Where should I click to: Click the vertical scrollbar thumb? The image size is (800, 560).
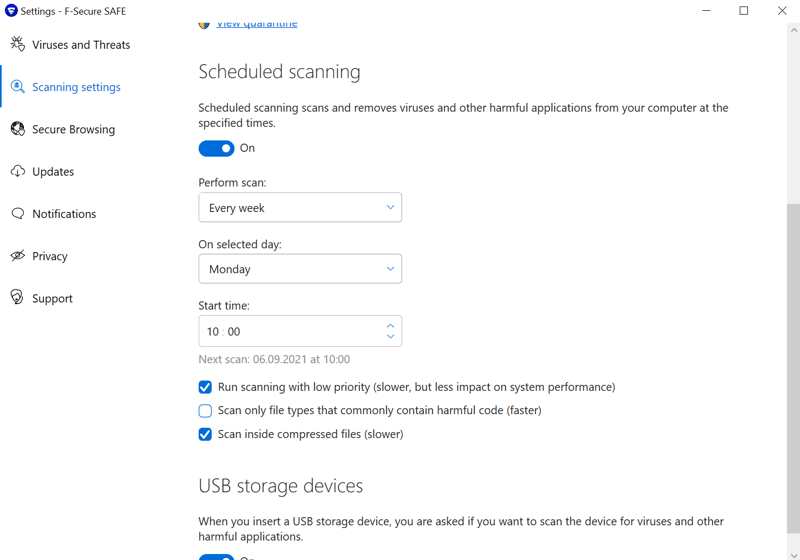point(793,368)
